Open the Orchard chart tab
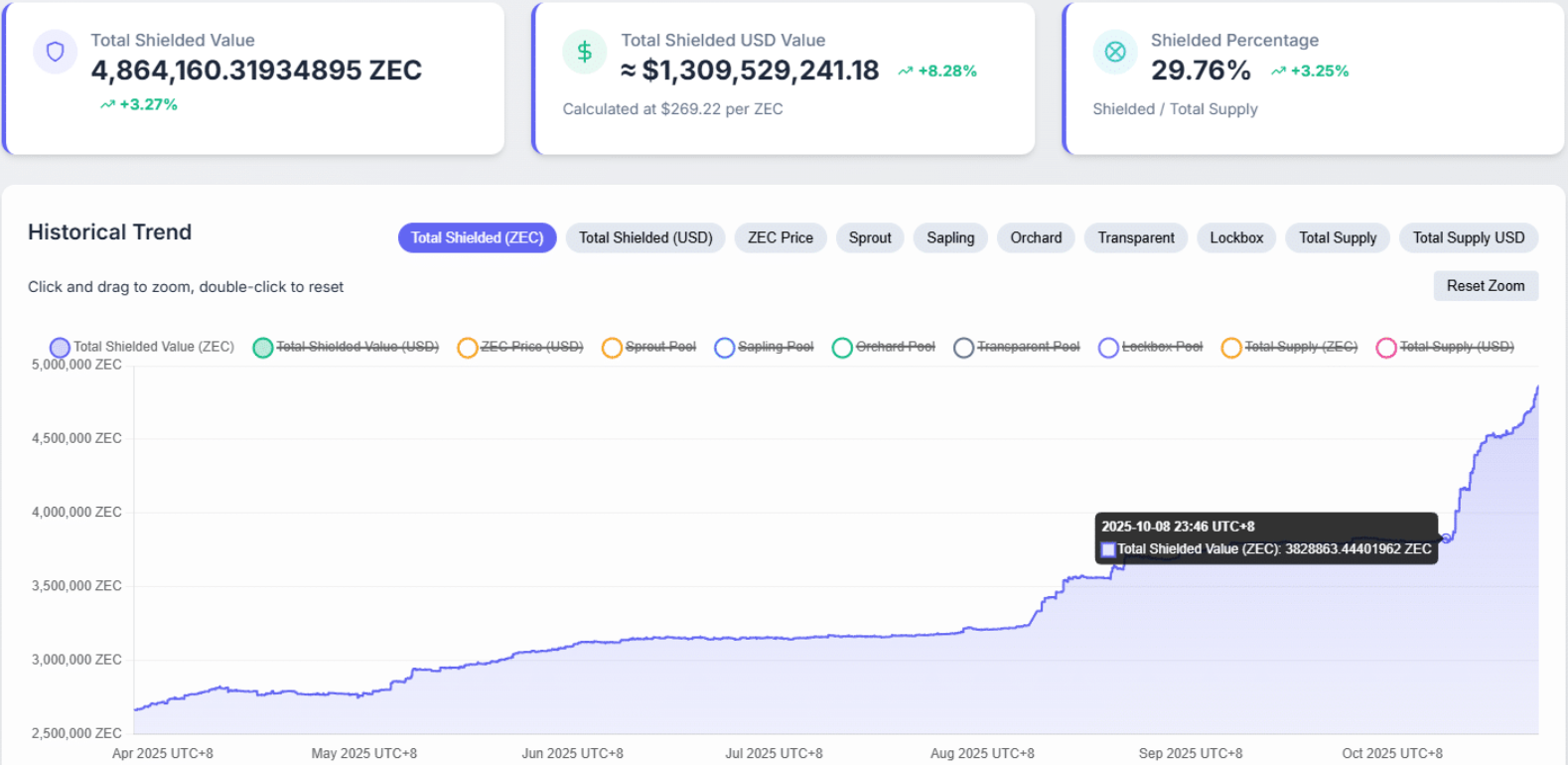This screenshot has height=765, width=1568. (x=1036, y=238)
